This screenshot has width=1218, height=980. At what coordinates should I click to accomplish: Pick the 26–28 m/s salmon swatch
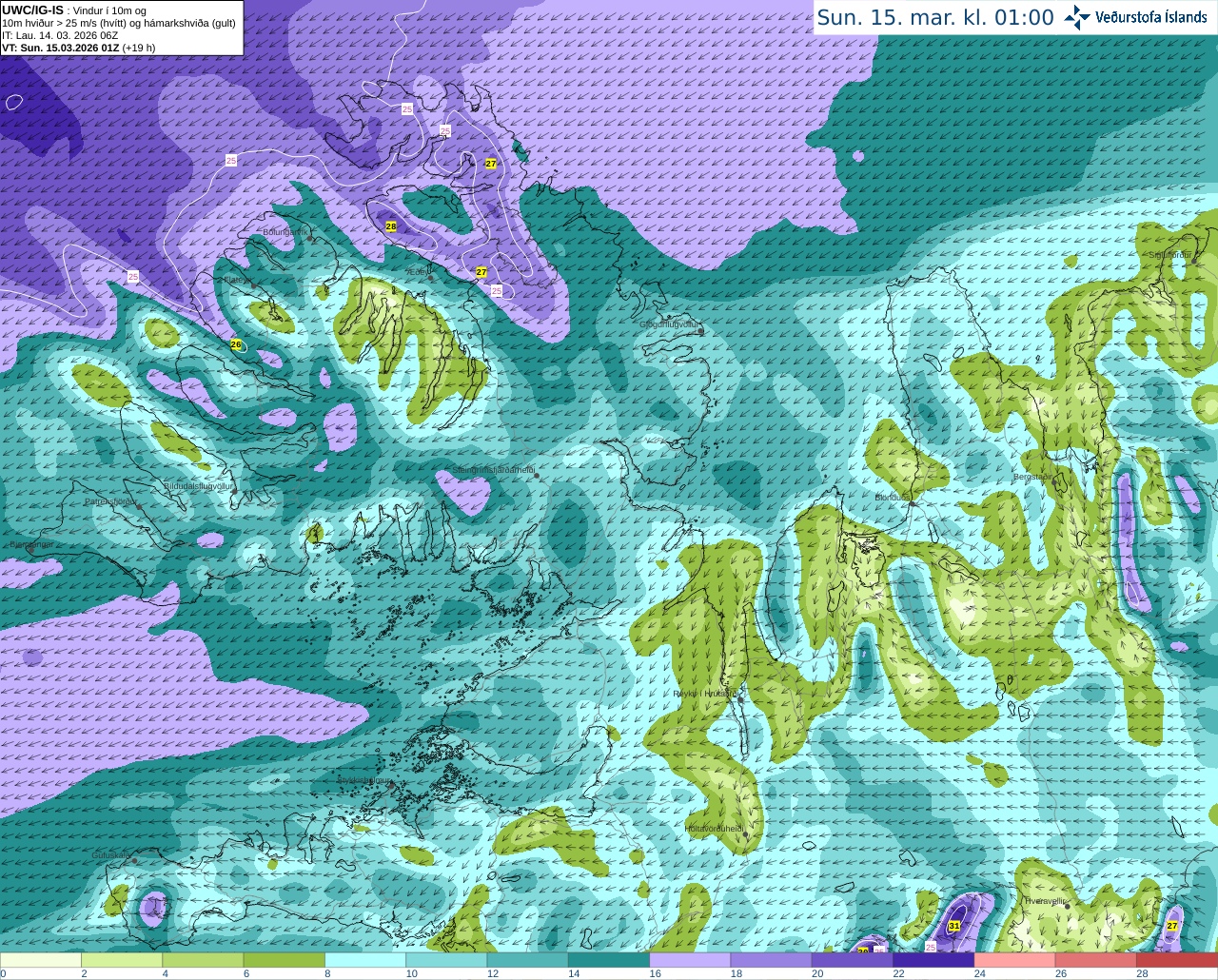point(1096,960)
